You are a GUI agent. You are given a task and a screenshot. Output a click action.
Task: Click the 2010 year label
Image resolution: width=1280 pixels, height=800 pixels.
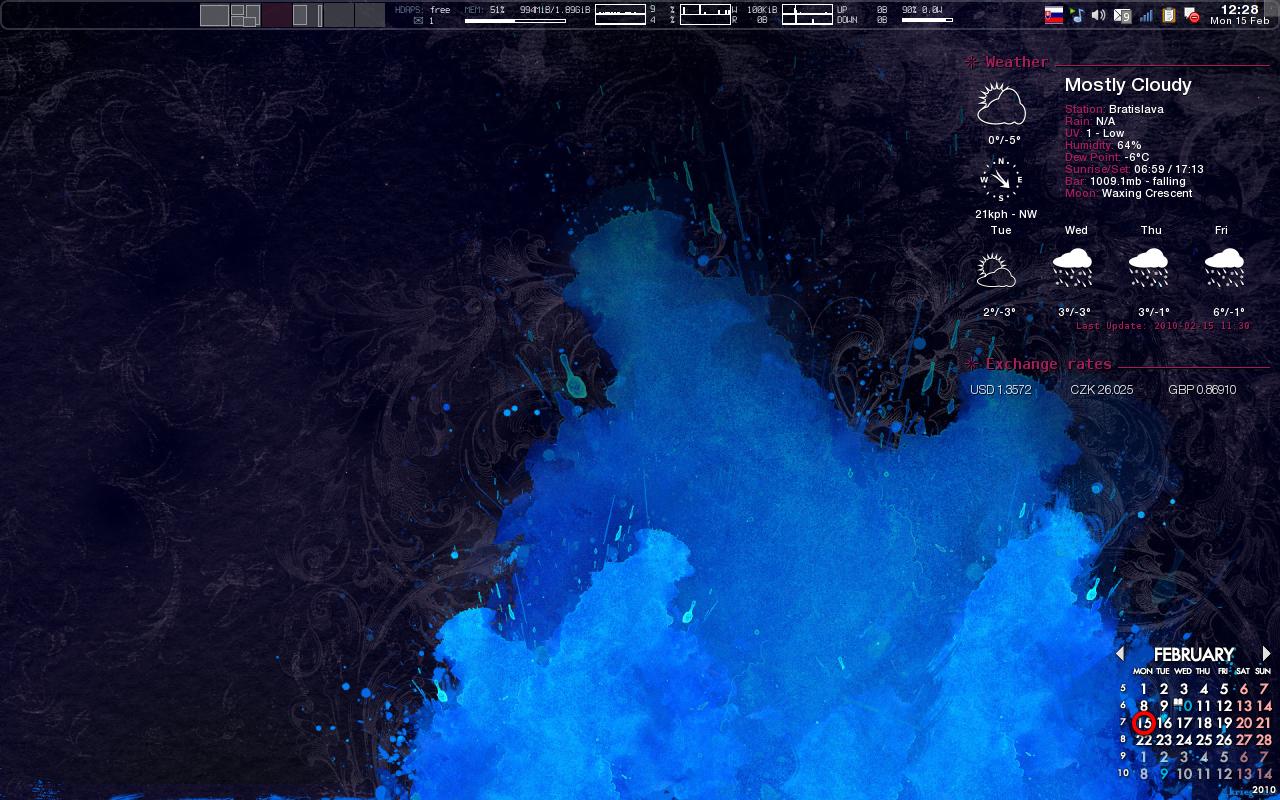(1262, 789)
